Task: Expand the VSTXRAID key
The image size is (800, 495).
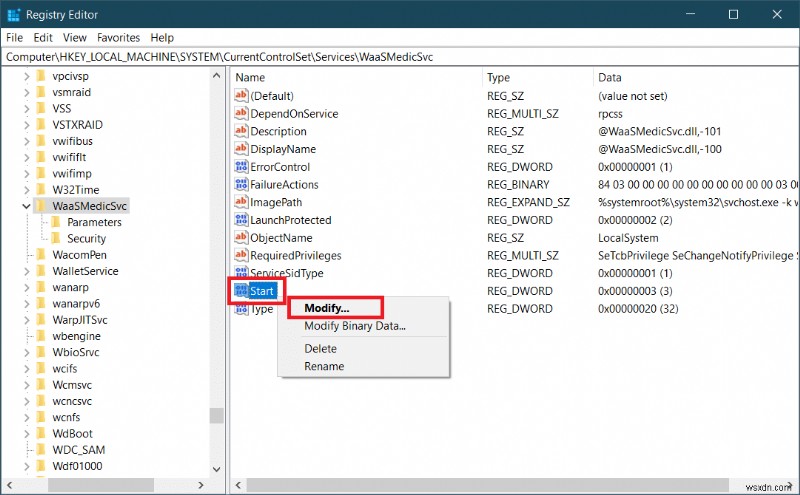Action: pyautogui.click(x=27, y=125)
